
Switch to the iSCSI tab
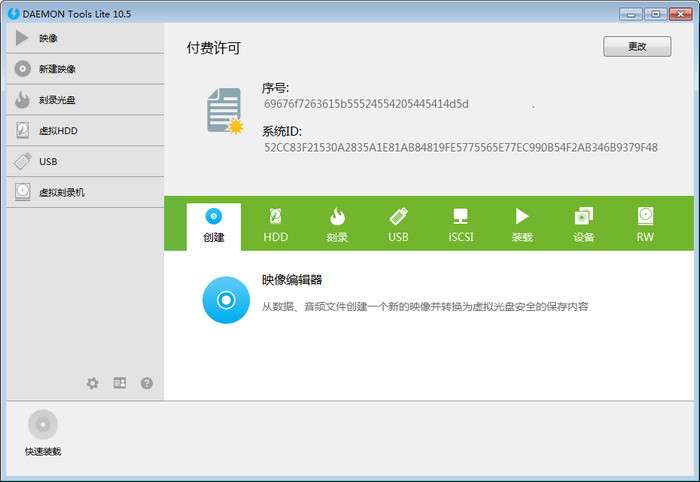[460, 225]
